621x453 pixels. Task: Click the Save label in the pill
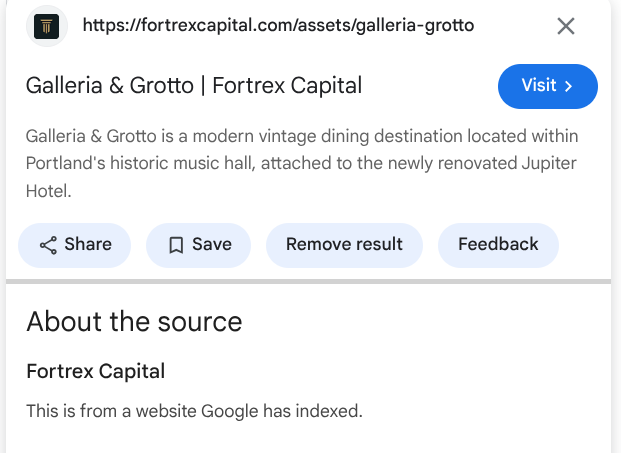tap(212, 244)
